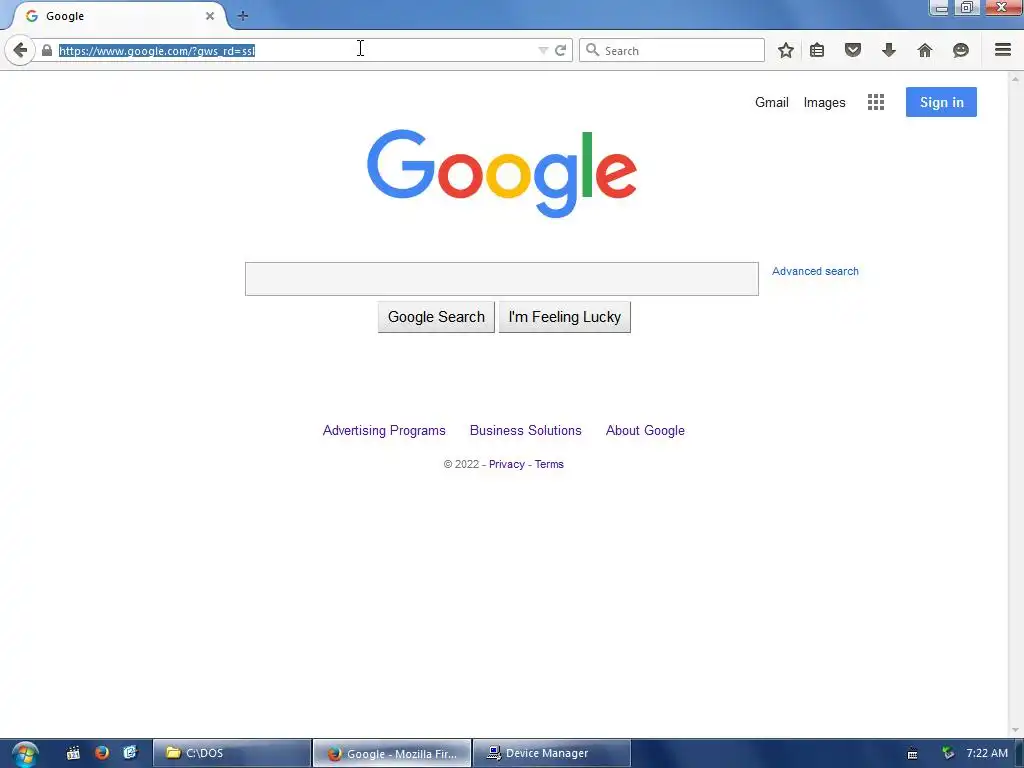Click the Google Search button
Viewport: 1024px width, 768px height.
[436, 317]
